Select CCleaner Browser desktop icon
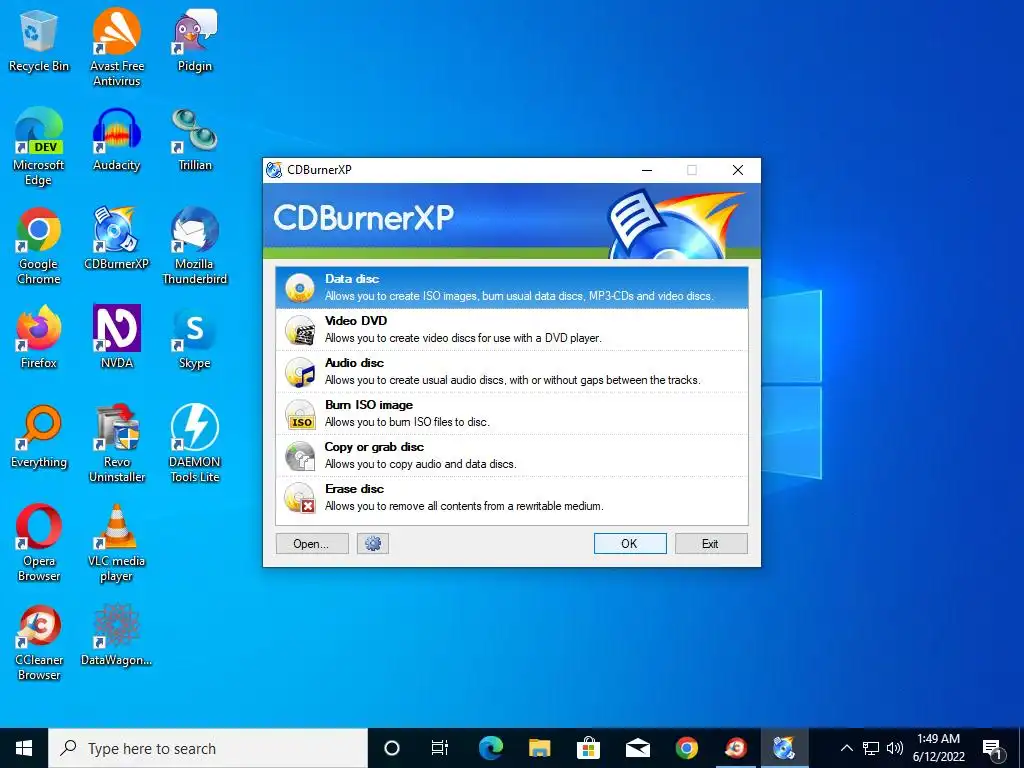This screenshot has height=768, width=1024. pyautogui.click(x=39, y=643)
